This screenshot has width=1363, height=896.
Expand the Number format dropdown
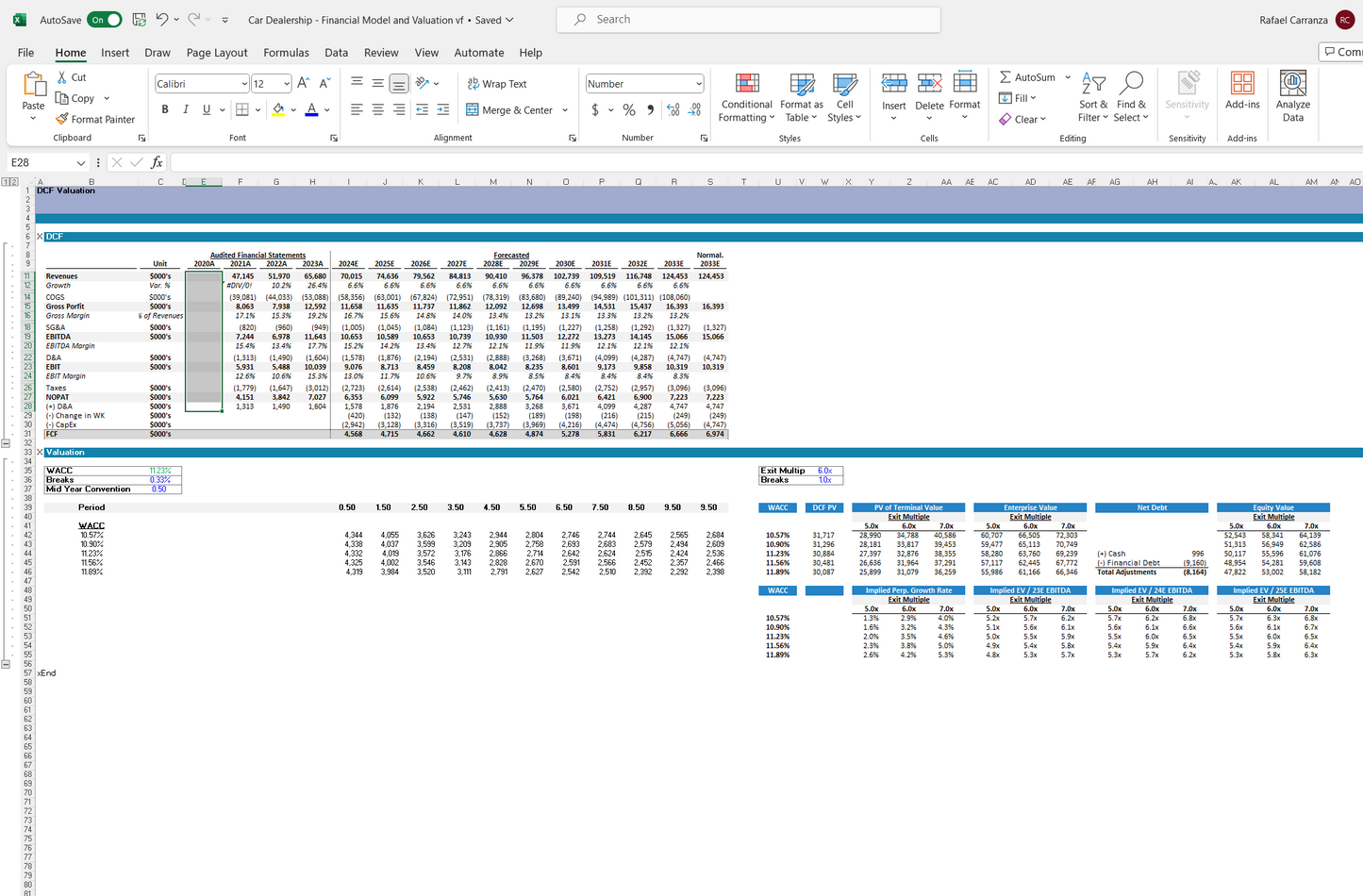click(698, 84)
